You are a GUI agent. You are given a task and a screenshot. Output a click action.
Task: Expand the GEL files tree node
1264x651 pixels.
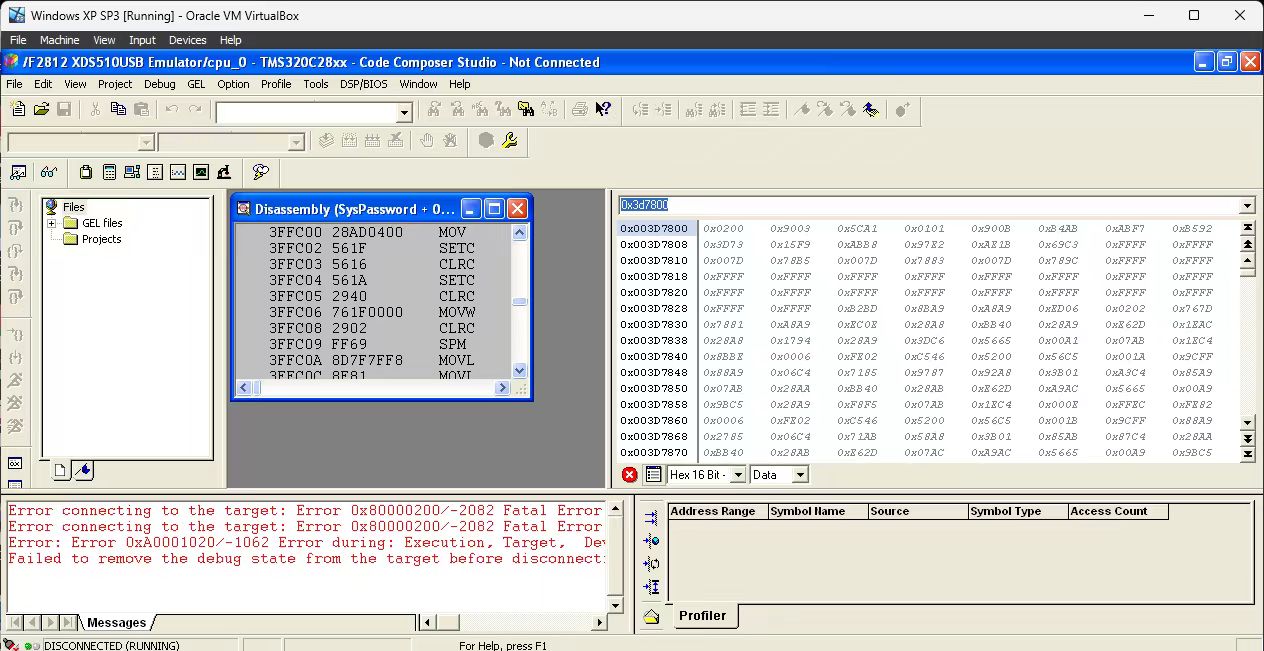click(x=52, y=223)
